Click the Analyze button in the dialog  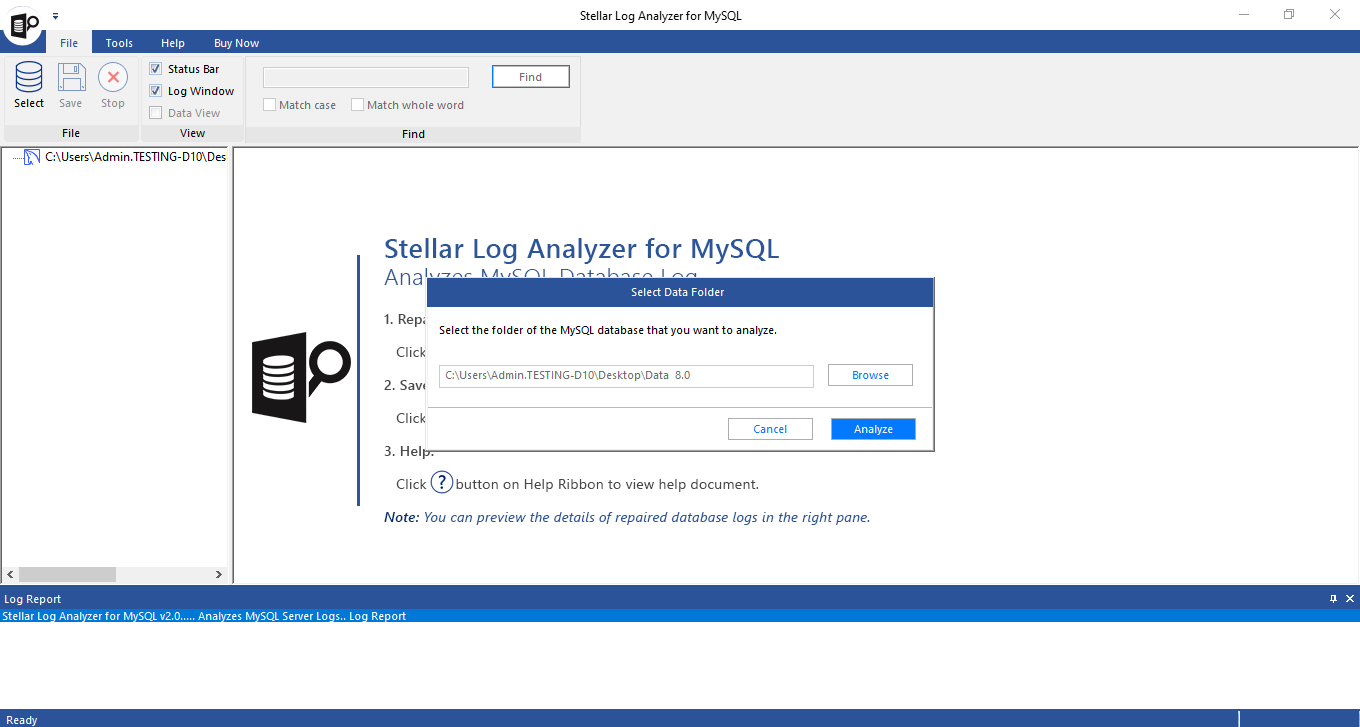872,428
